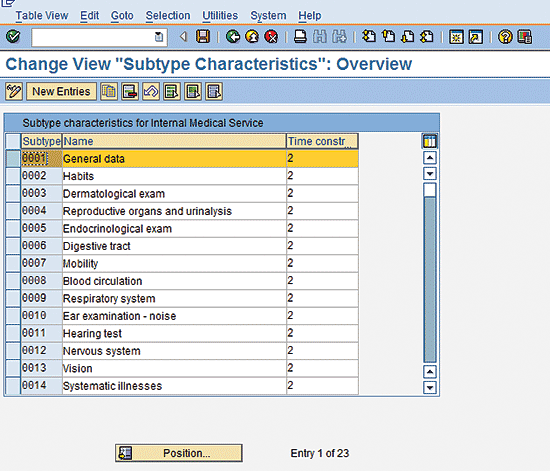Click the Save floppy disk icon
This screenshot has width=550, height=471.
point(203,36)
